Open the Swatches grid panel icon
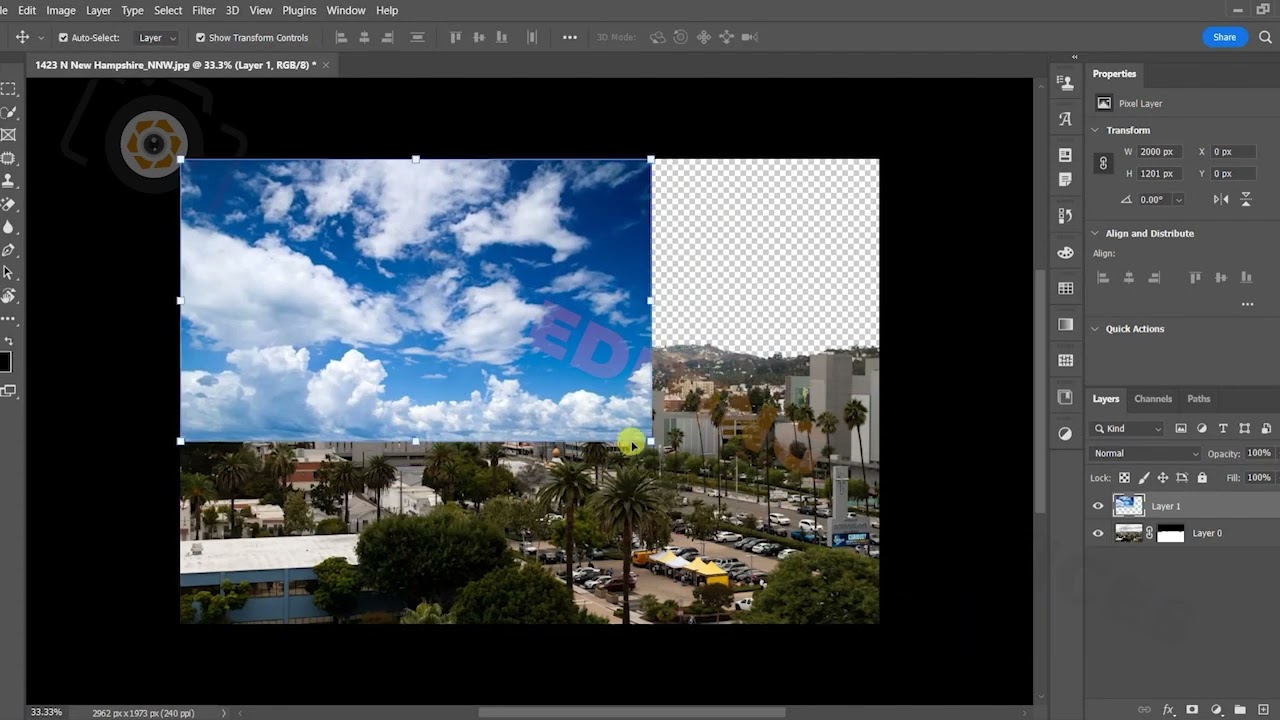Viewport: 1280px width, 720px height. pos(1065,289)
